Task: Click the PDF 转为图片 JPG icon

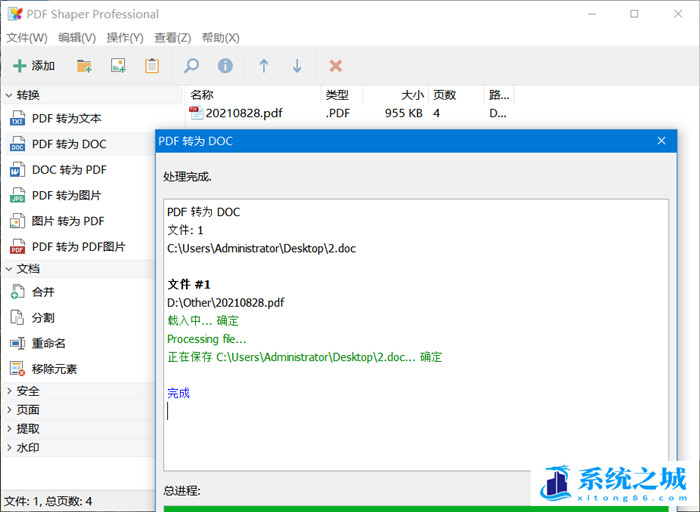Action: [x=17, y=196]
